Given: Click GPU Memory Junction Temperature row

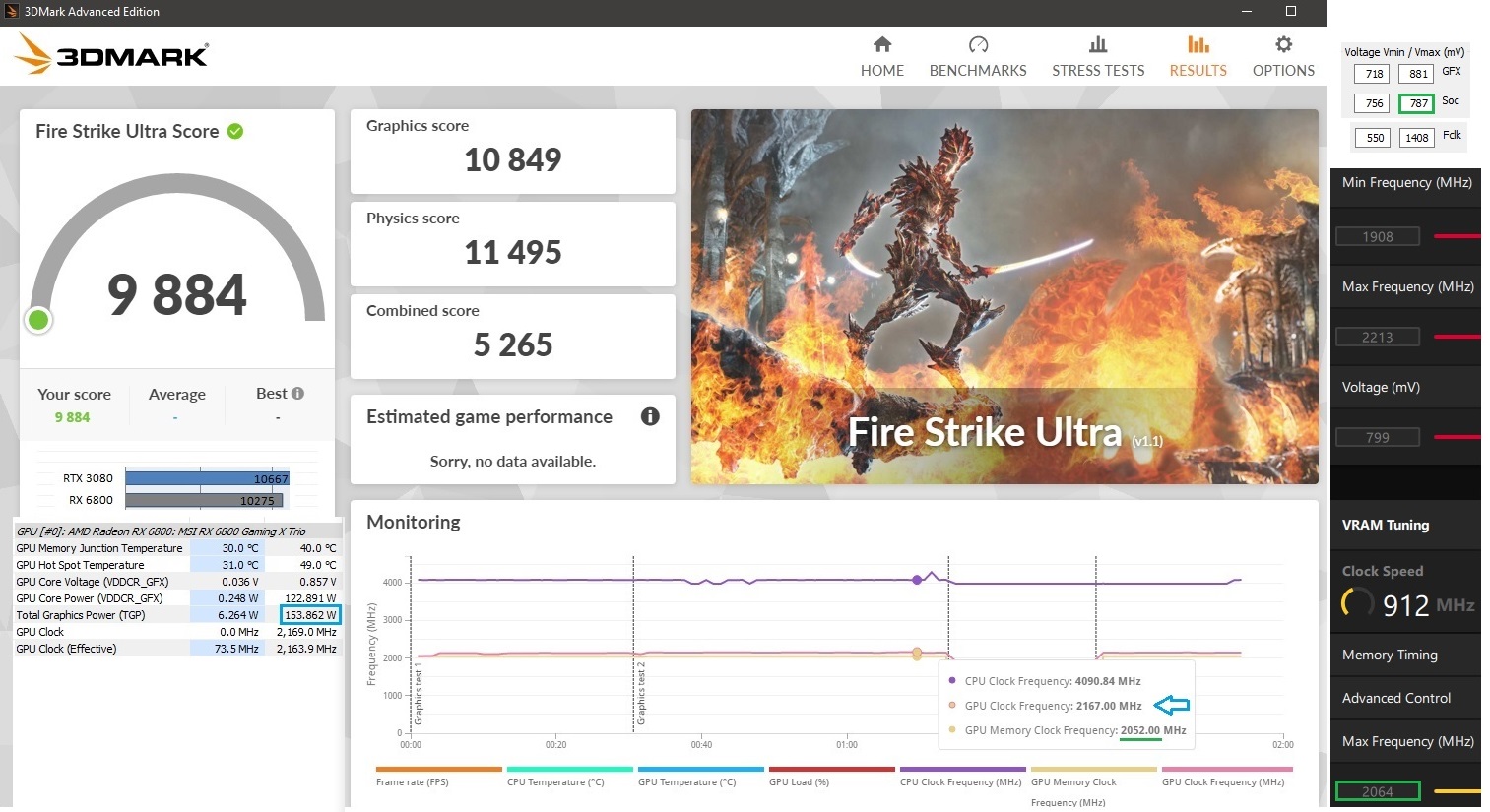Looking at the screenshot, I should [176, 548].
